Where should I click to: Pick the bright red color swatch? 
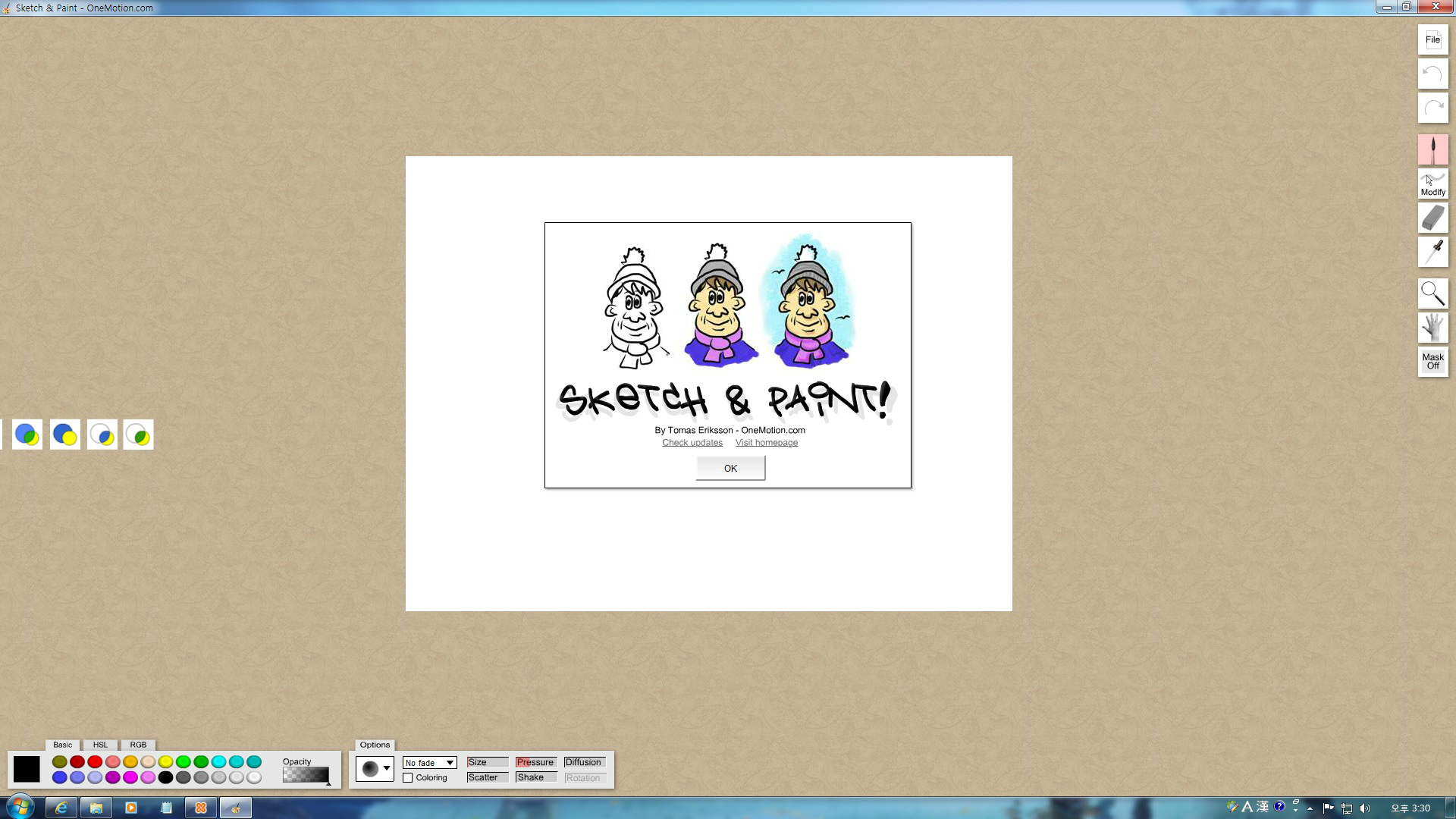tap(95, 761)
